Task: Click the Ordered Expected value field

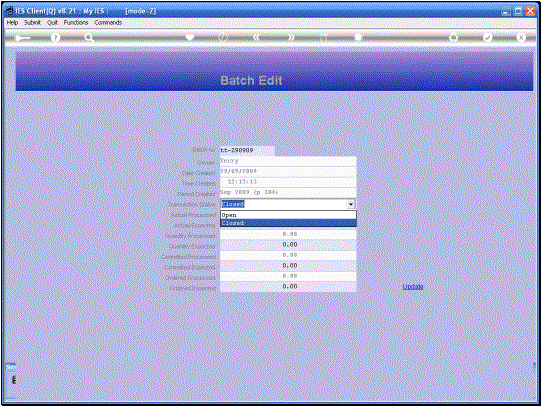Action: tap(288, 287)
